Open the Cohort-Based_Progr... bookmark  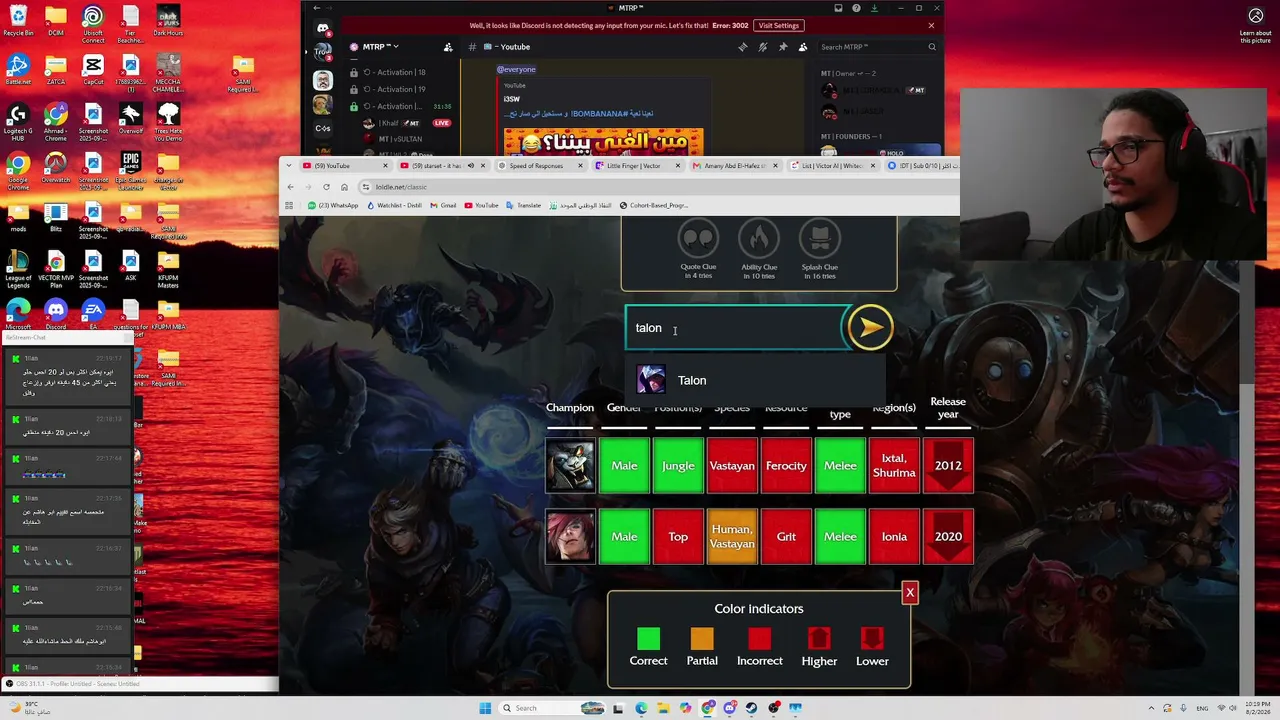pyautogui.click(x=654, y=205)
